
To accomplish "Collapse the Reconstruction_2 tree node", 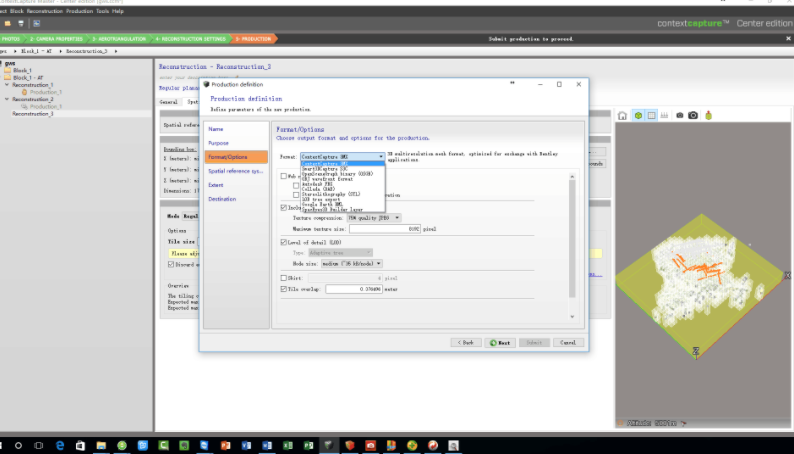I will click(x=7, y=99).
